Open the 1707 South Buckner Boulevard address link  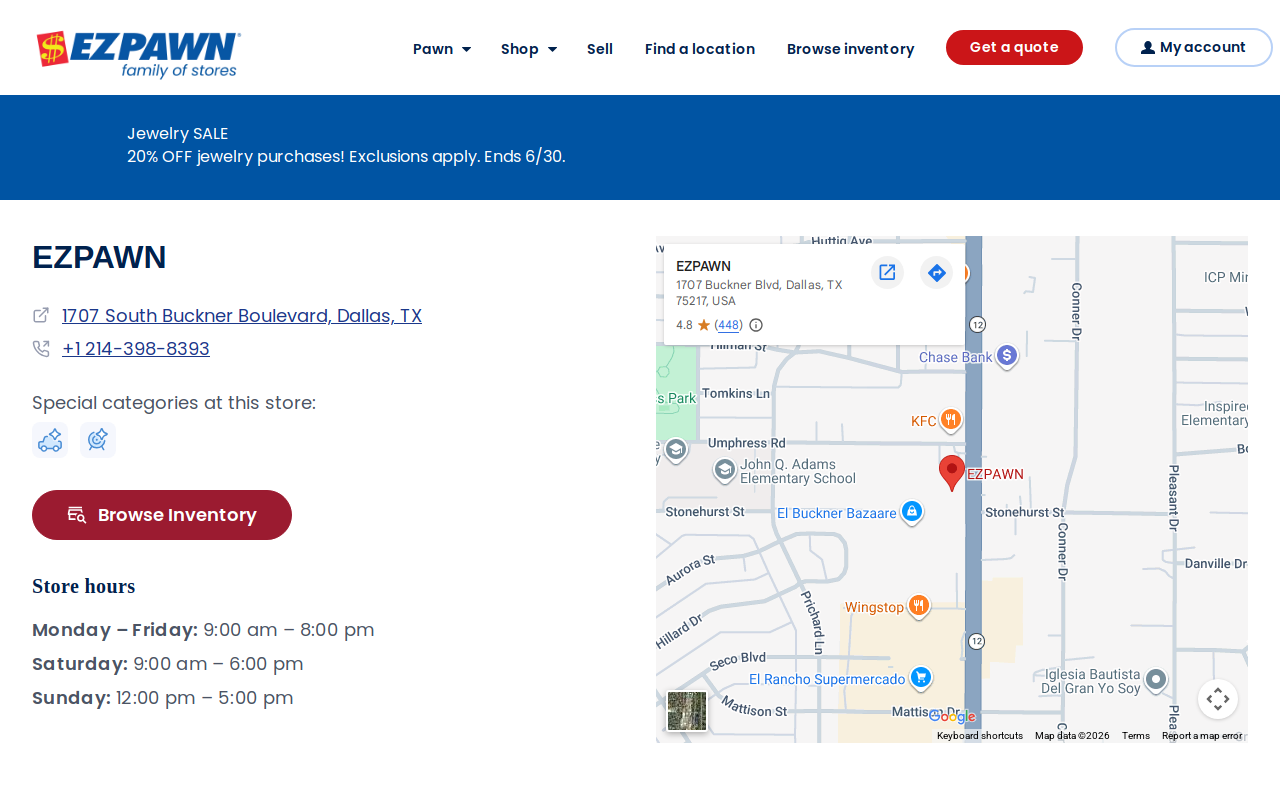pyautogui.click(x=242, y=316)
